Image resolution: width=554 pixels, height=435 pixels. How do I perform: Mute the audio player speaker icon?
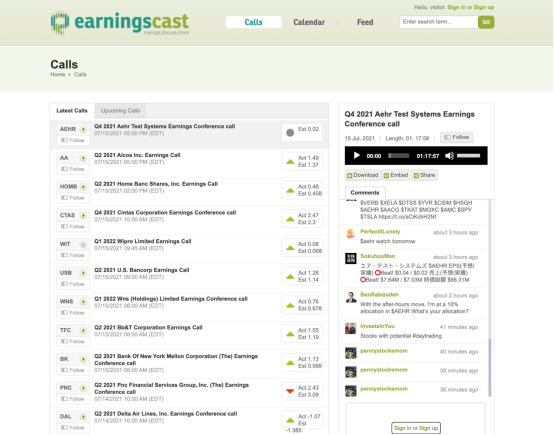coord(449,155)
